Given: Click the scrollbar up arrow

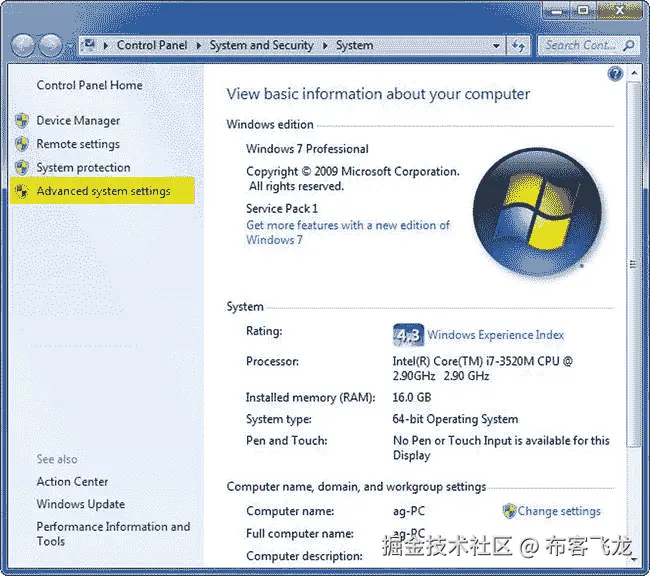Looking at the screenshot, I should (634, 73).
